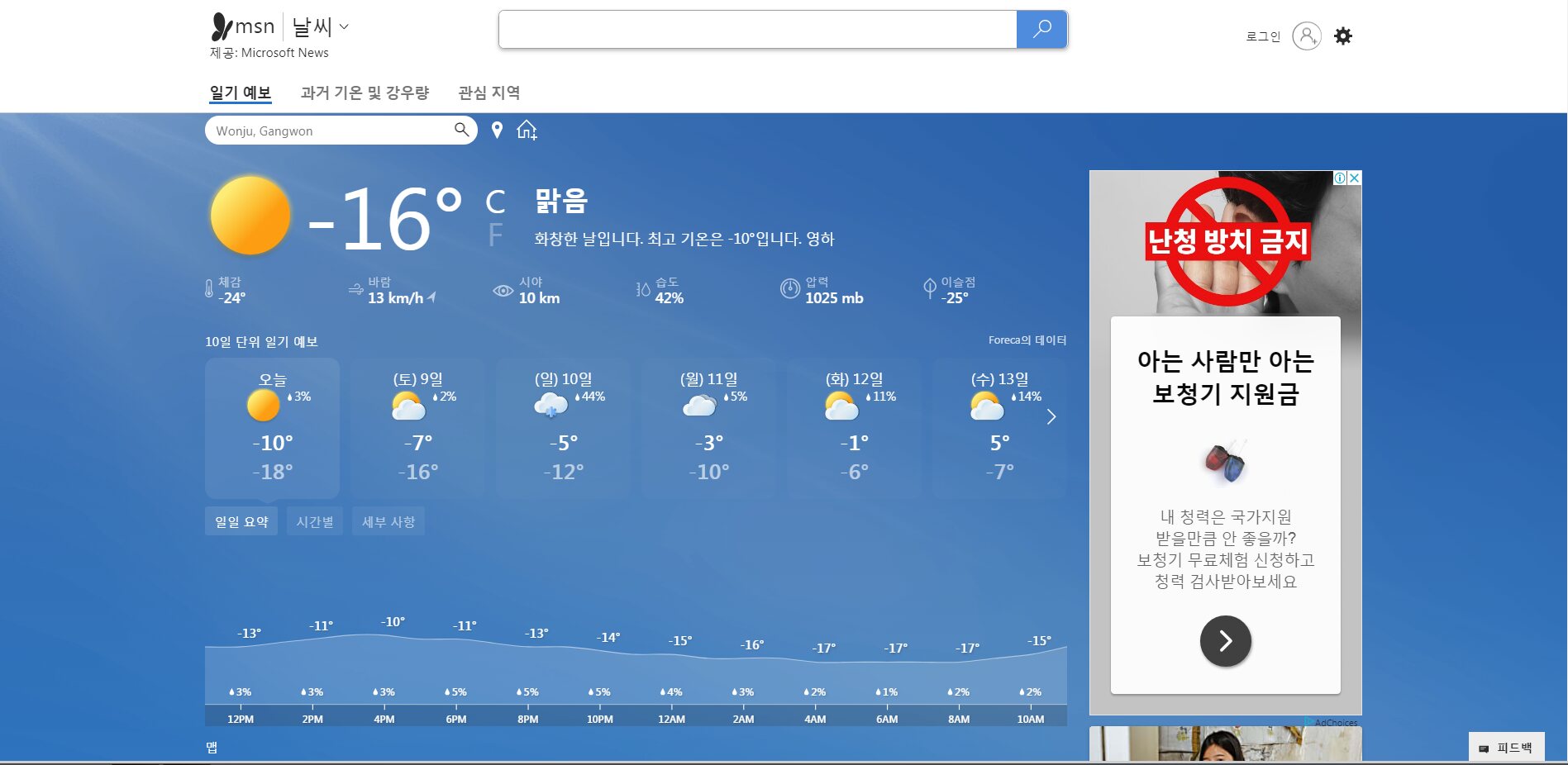
Task: Click the blue web search magnifier button
Action: 1041,30
